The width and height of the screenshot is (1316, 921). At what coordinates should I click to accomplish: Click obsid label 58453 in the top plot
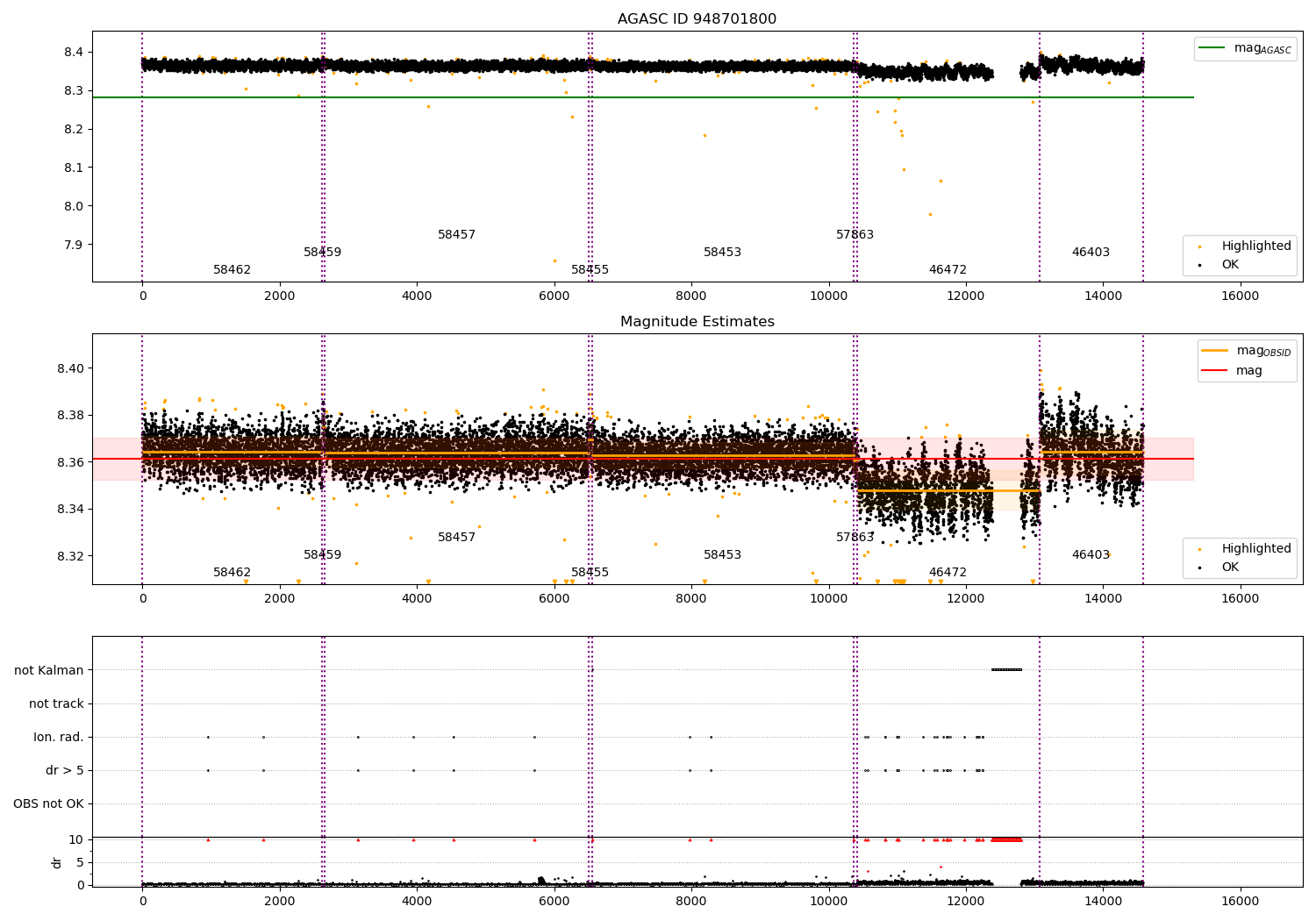[722, 253]
